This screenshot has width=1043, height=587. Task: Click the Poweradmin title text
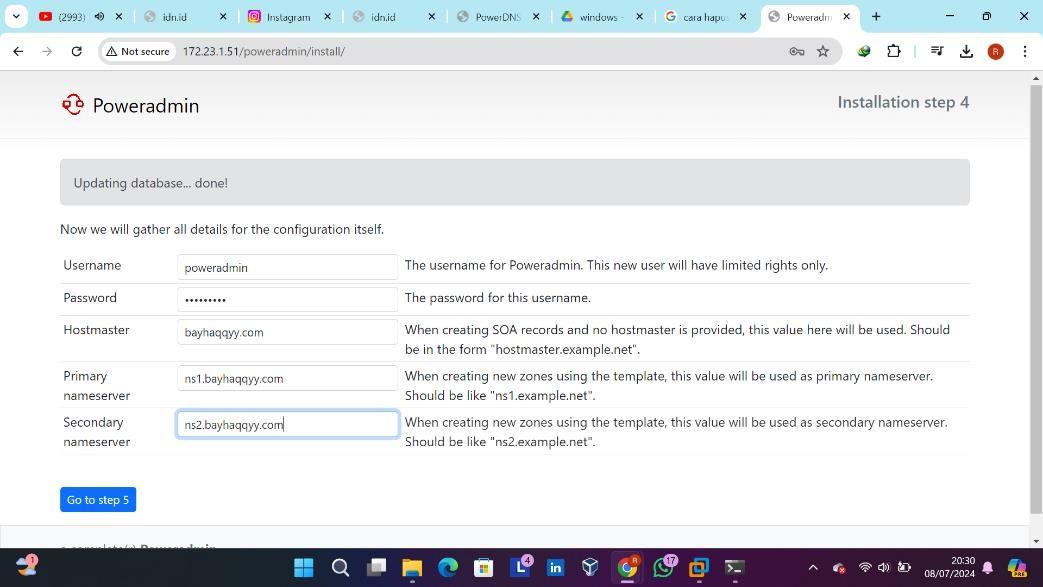[146, 105]
